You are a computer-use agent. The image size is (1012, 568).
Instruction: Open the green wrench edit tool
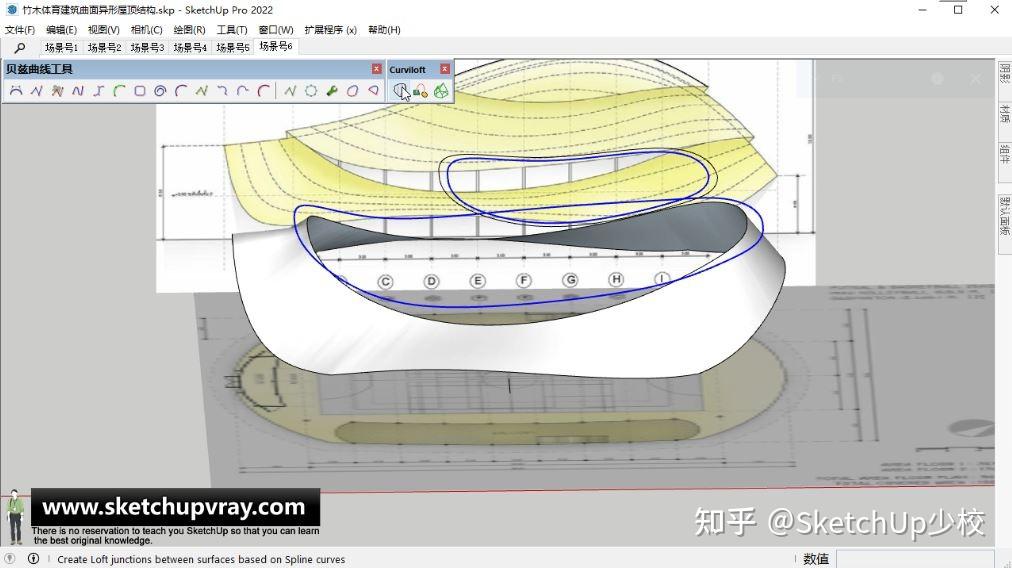point(332,91)
